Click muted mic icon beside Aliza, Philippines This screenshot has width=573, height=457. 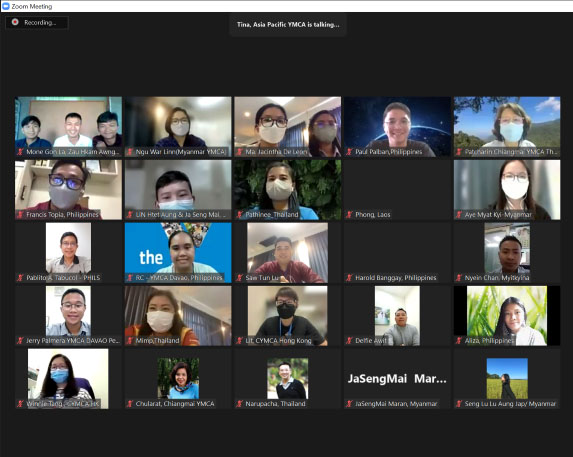tap(459, 340)
